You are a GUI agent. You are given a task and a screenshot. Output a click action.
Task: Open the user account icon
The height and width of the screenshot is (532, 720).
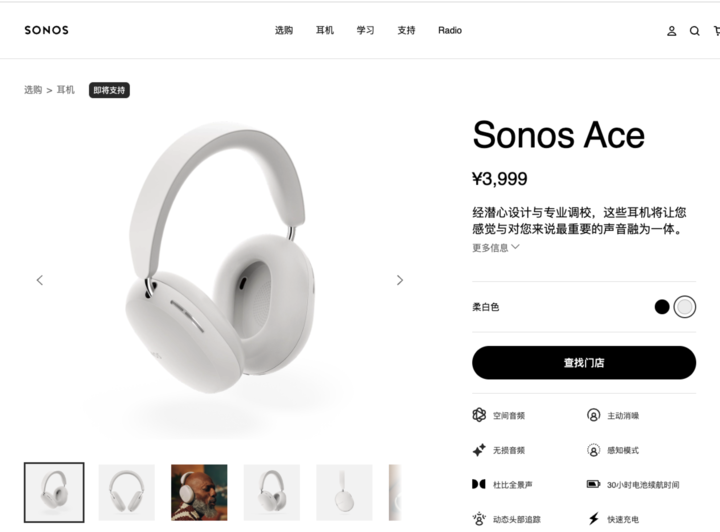point(671,31)
